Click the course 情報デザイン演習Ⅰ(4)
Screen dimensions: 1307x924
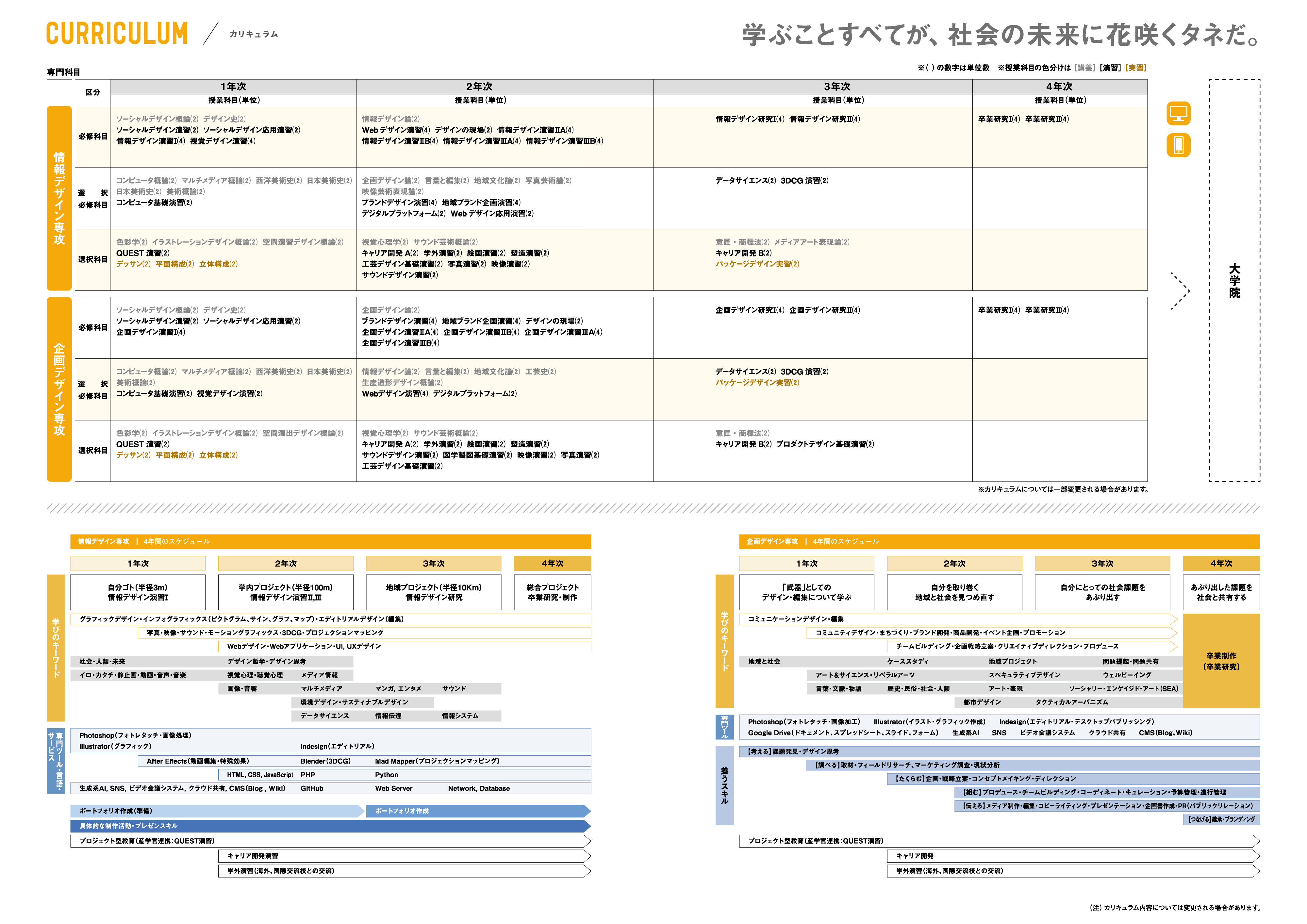(151, 141)
